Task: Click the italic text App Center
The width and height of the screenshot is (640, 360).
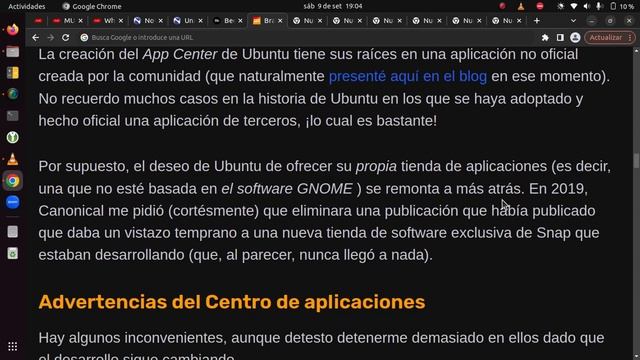Action: click(x=180, y=54)
